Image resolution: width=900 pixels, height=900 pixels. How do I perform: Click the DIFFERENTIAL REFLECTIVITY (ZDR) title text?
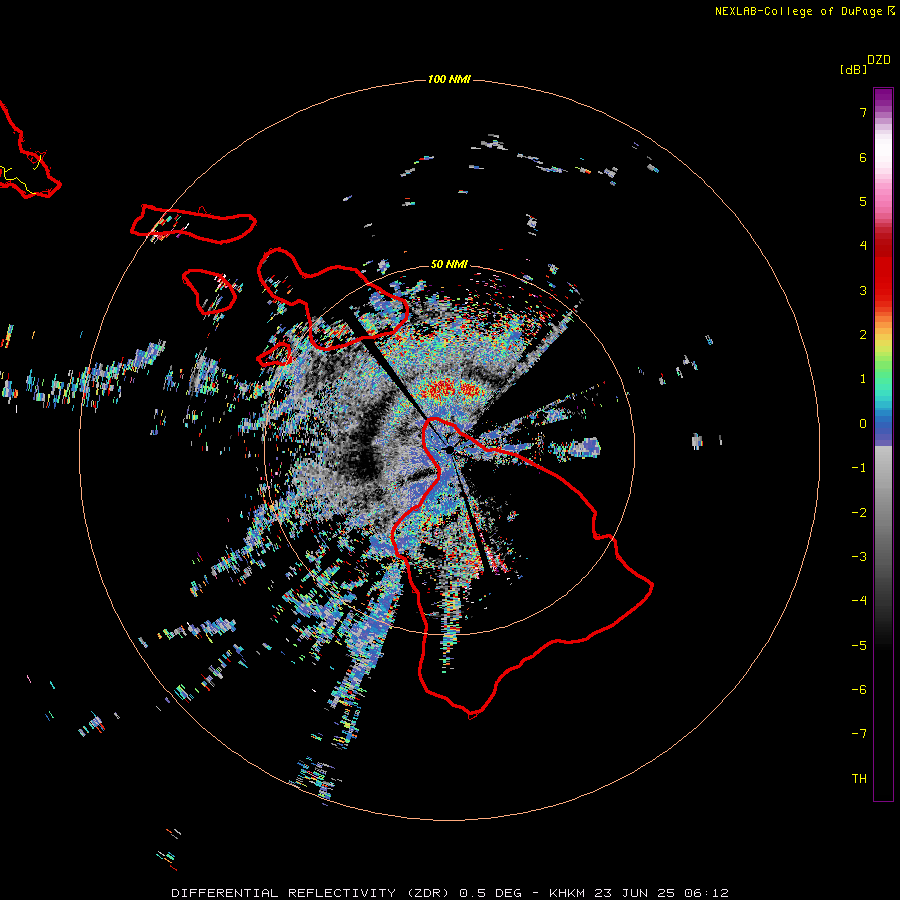pos(311,893)
